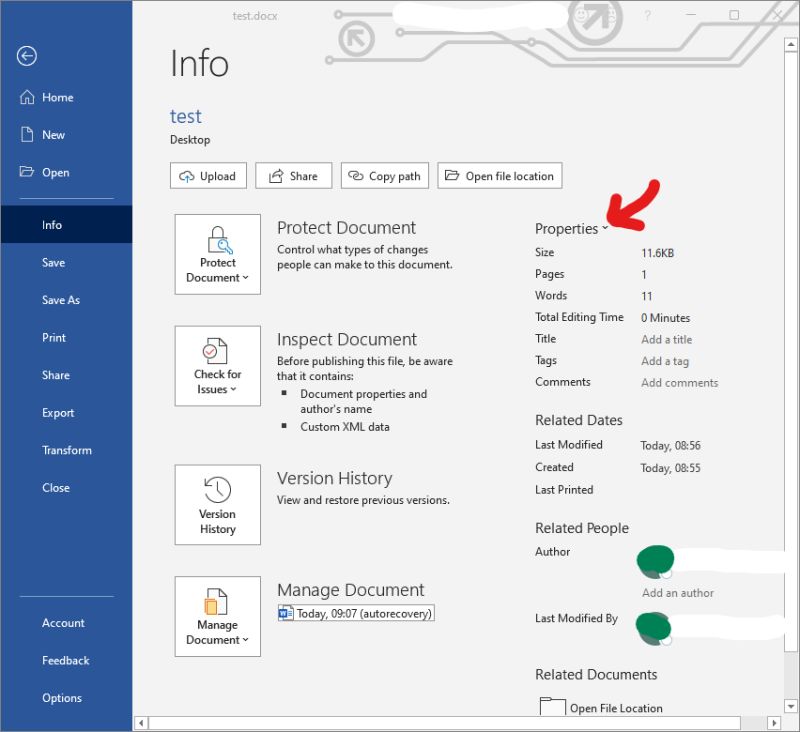Viewport: 800px width, 732px height.
Task: Open the Options menu item
Action: click(x=62, y=698)
